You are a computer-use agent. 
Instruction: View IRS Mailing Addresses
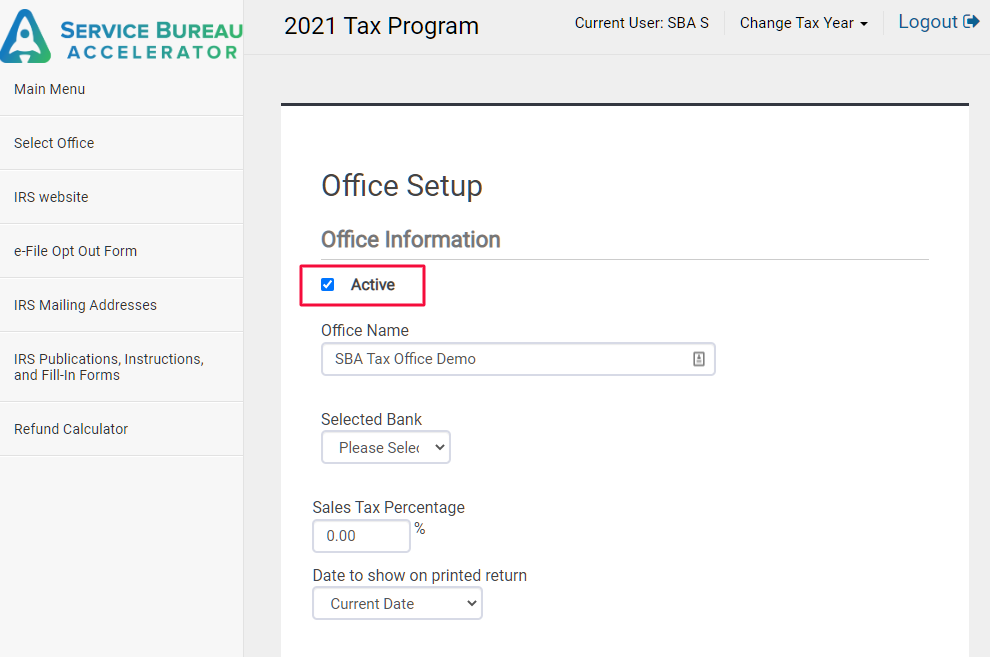pos(85,305)
